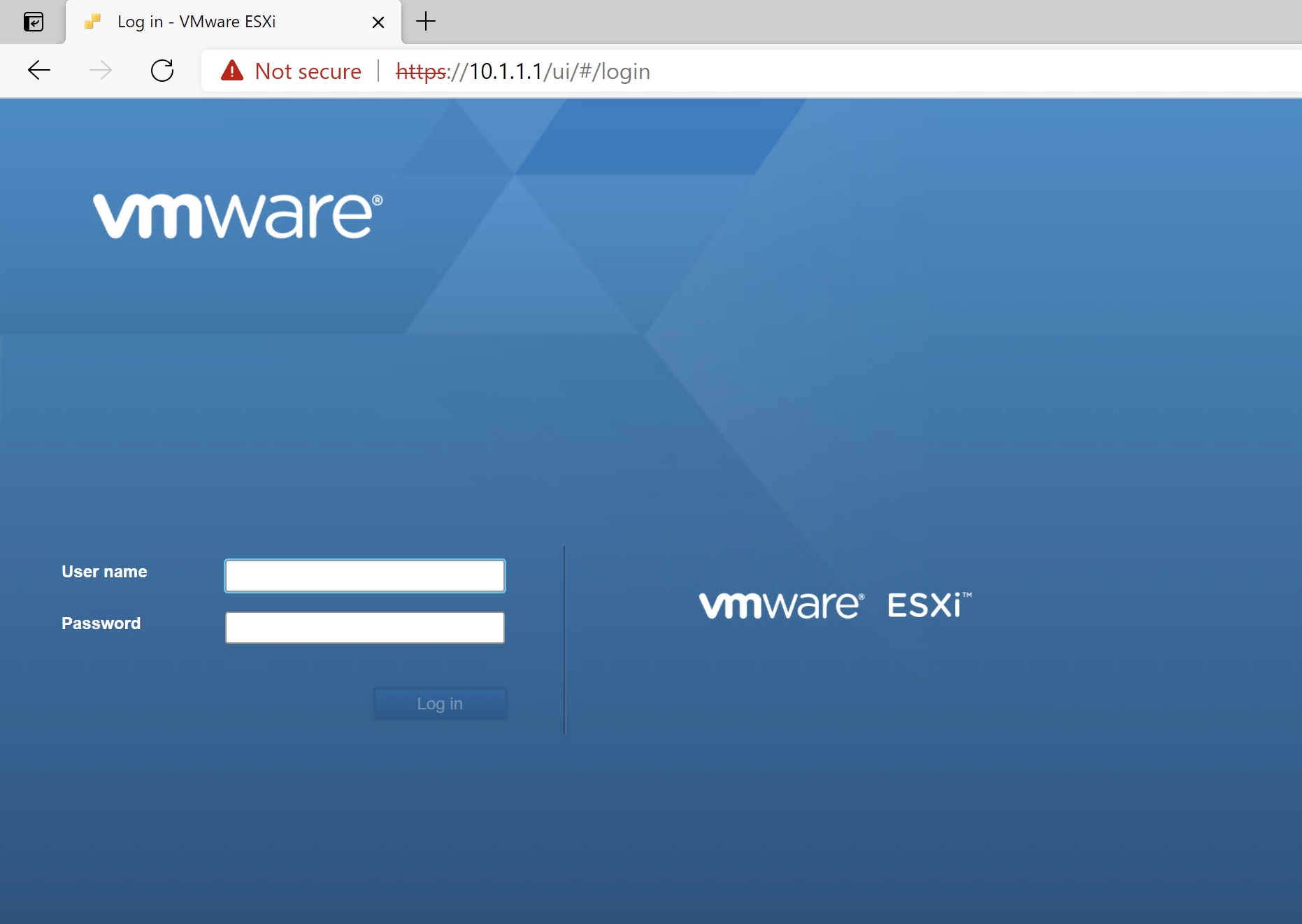Focus the Password input field
Viewport: 1302px width, 924px height.
(x=364, y=627)
